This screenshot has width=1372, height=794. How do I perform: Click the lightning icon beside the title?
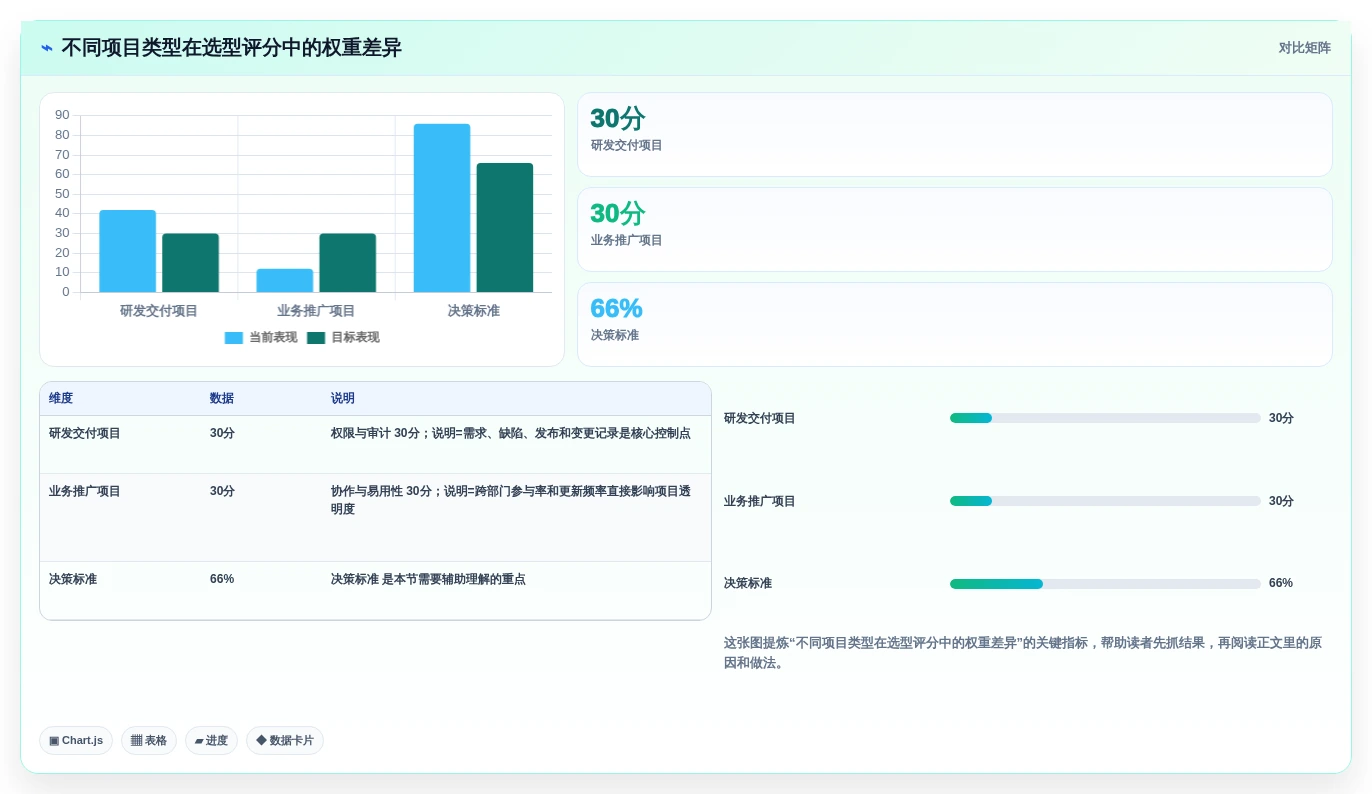point(47,48)
